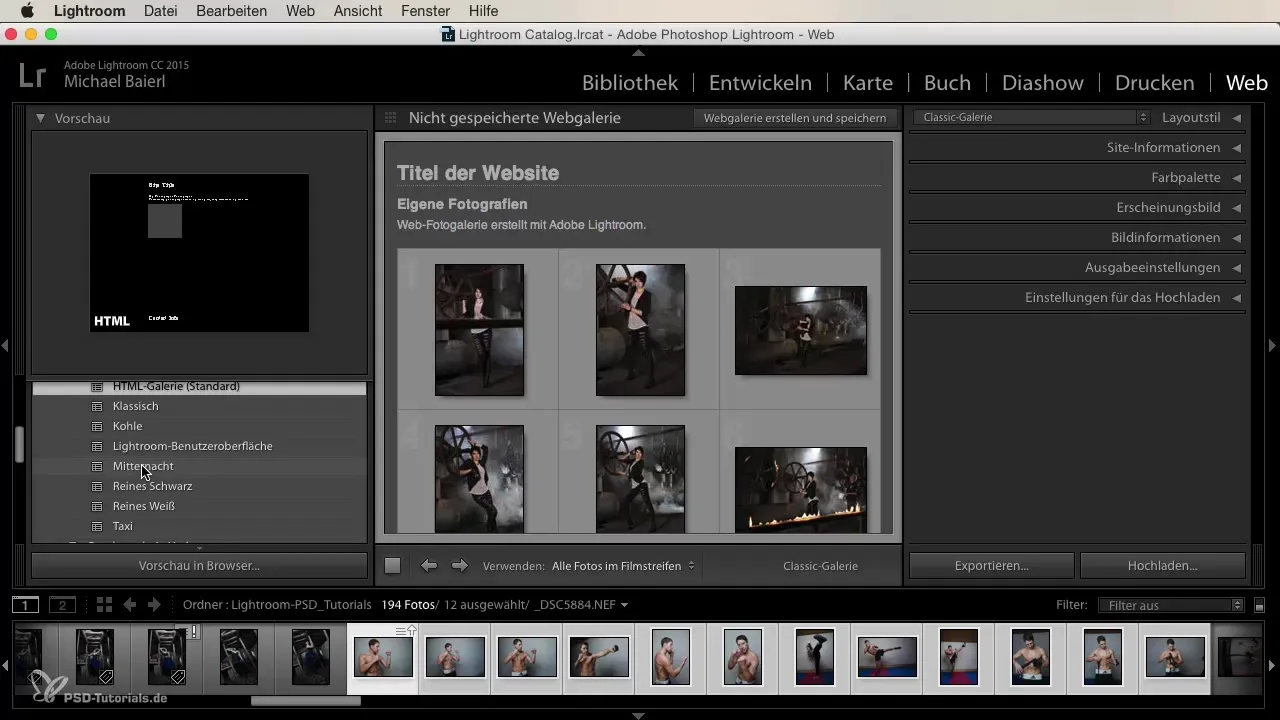The width and height of the screenshot is (1280, 720).
Task: Click the filmstrip horizontal scrollbar
Action: 305,701
